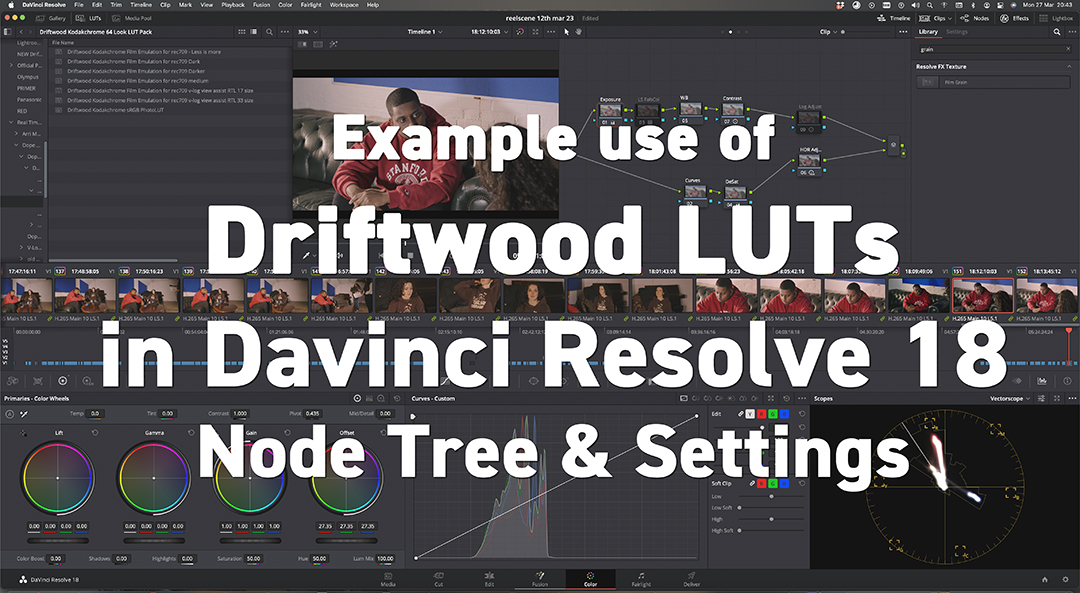Collapse the Real Tim... LUT folder
Image resolution: width=1080 pixels, height=593 pixels.
[12, 123]
